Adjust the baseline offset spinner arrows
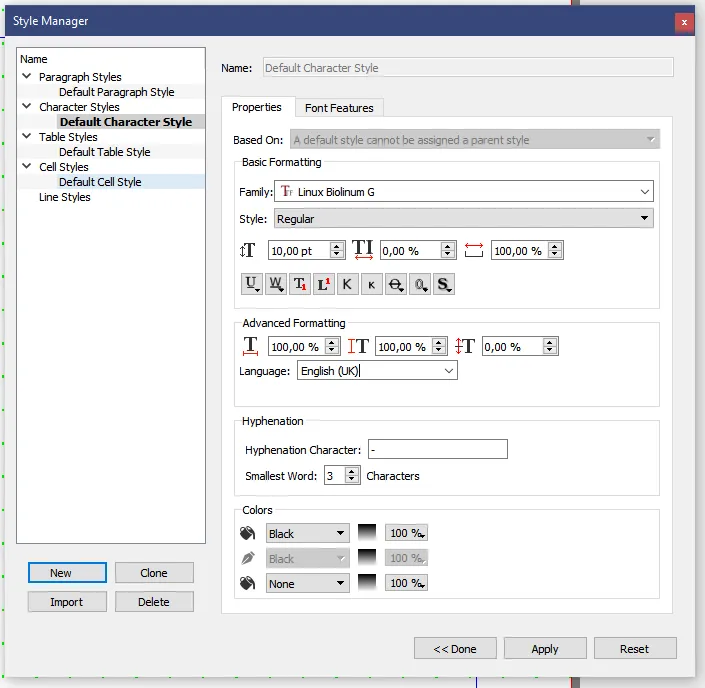This screenshot has width=705, height=688. click(x=549, y=346)
